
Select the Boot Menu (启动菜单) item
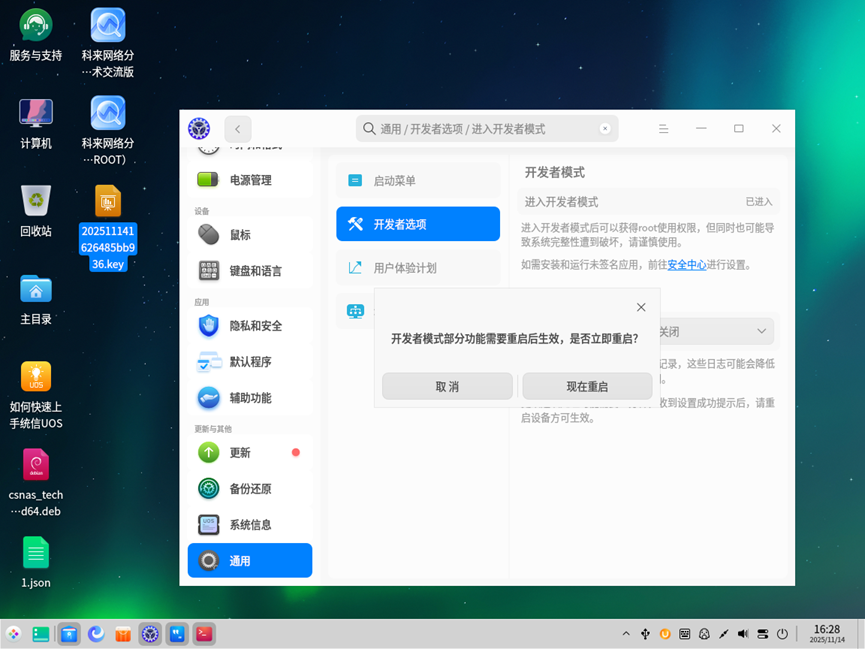pos(417,179)
